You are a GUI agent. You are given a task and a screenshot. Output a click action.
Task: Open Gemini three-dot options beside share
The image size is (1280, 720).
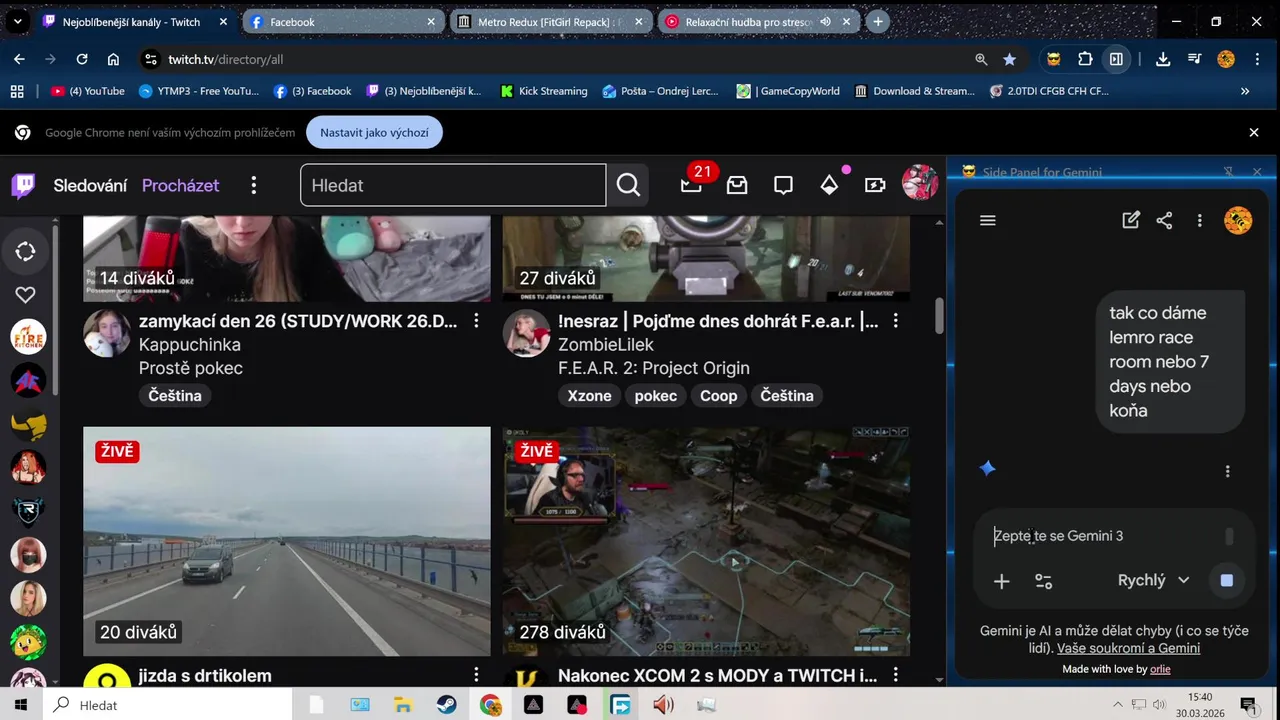coord(1200,220)
